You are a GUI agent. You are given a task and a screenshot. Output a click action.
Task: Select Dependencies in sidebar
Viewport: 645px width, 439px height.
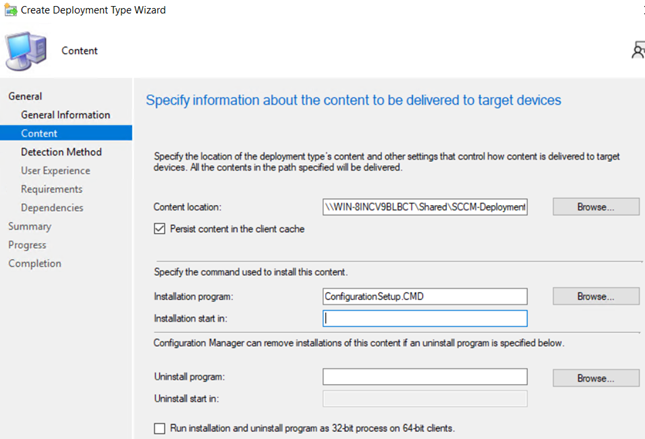52,208
